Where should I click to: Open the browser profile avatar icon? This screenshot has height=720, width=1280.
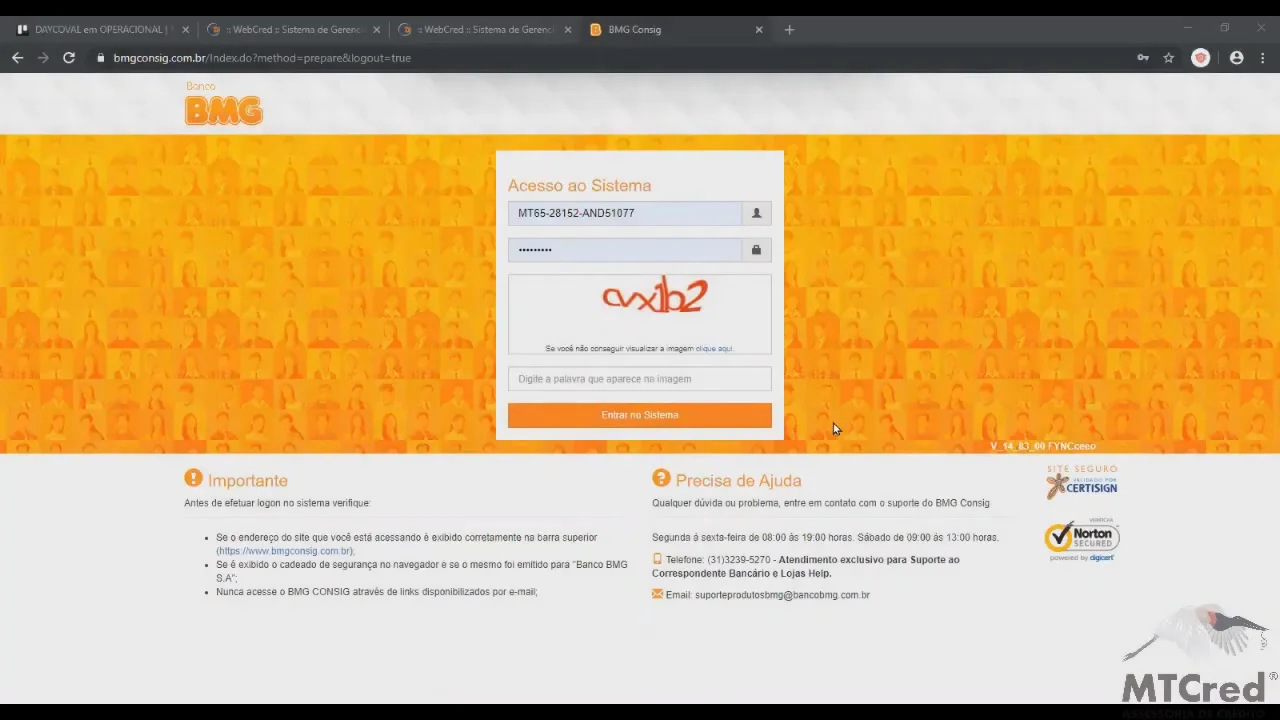point(1236,58)
